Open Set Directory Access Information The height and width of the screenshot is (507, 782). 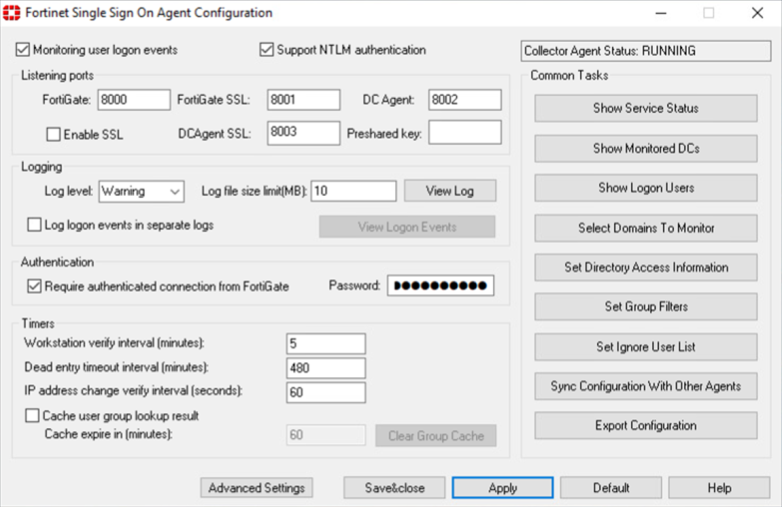coord(646,267)
